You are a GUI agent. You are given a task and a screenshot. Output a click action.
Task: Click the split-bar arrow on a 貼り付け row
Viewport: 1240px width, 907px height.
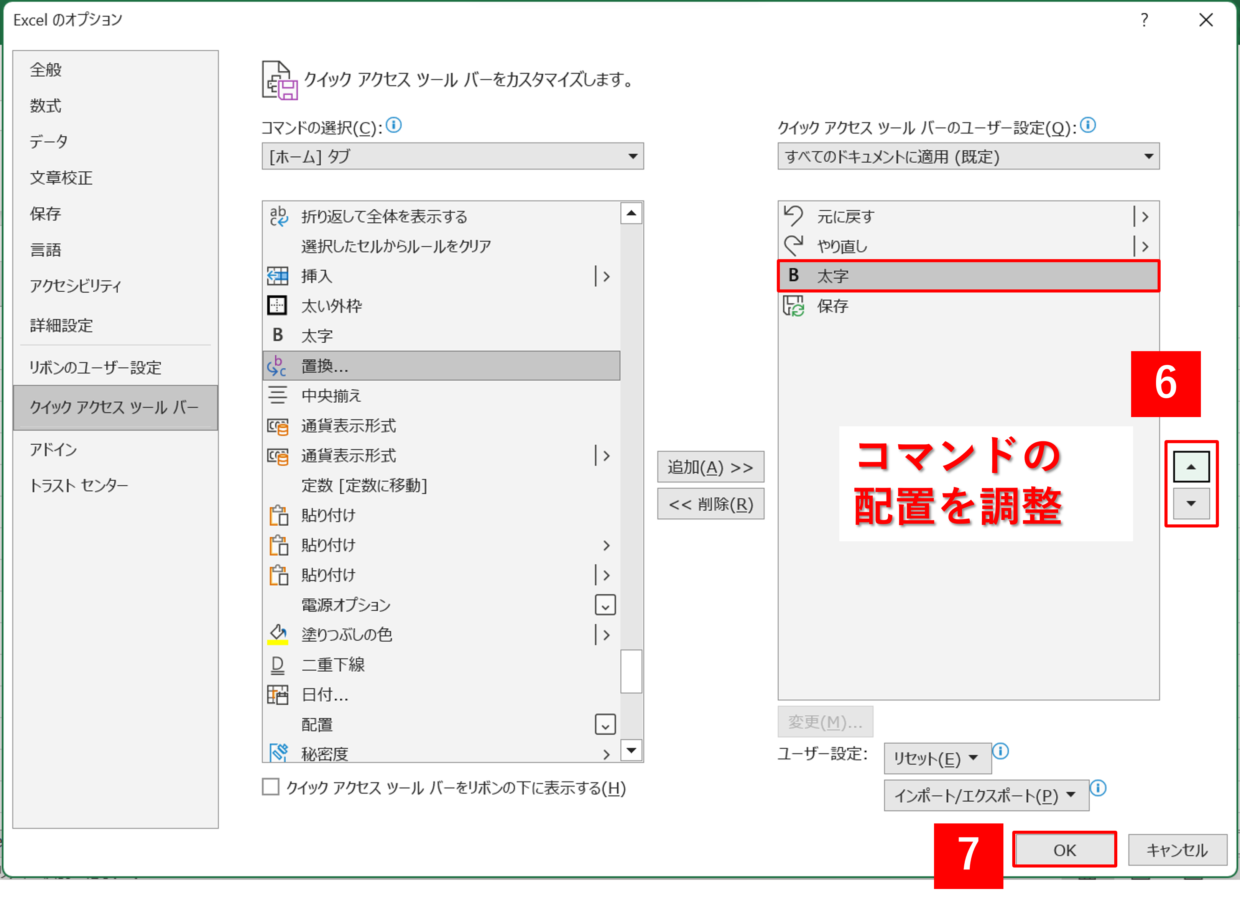click(603, 575)
